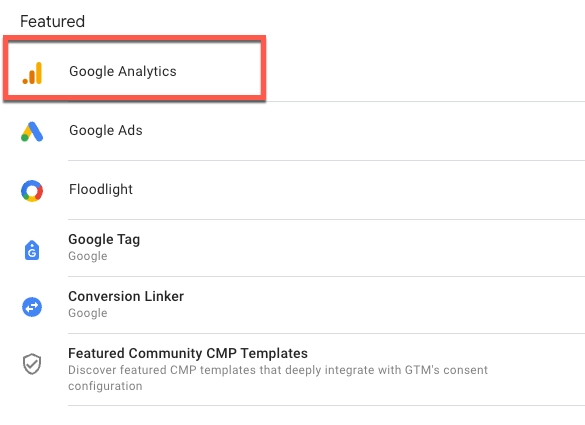This screenshot has height=425, width=585.
Task: Open Featured Community CMP Templates title
Action: (x=188, y=353)
